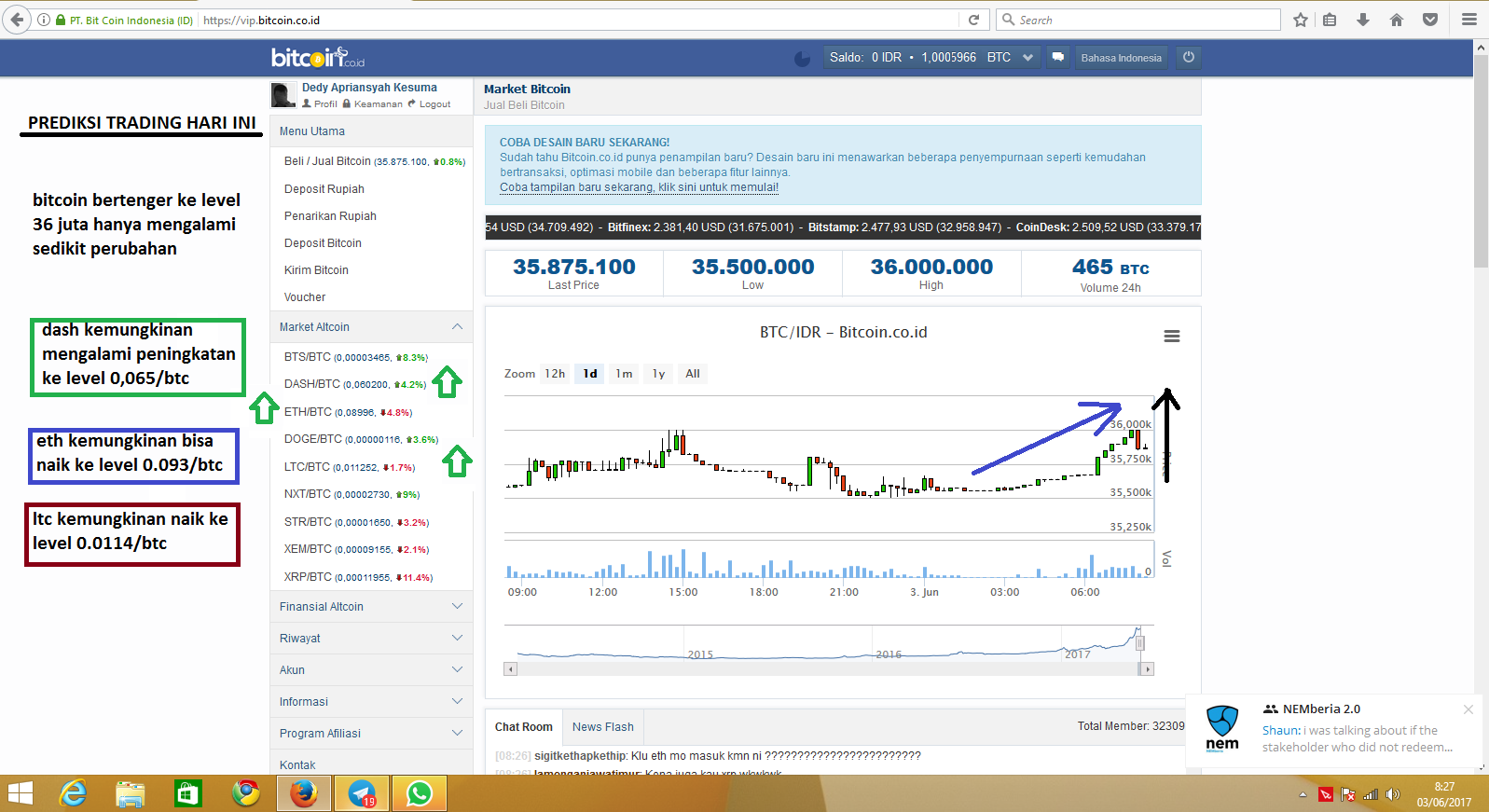
Task: Go to the browser home page icon
Action: (1397, 20)
